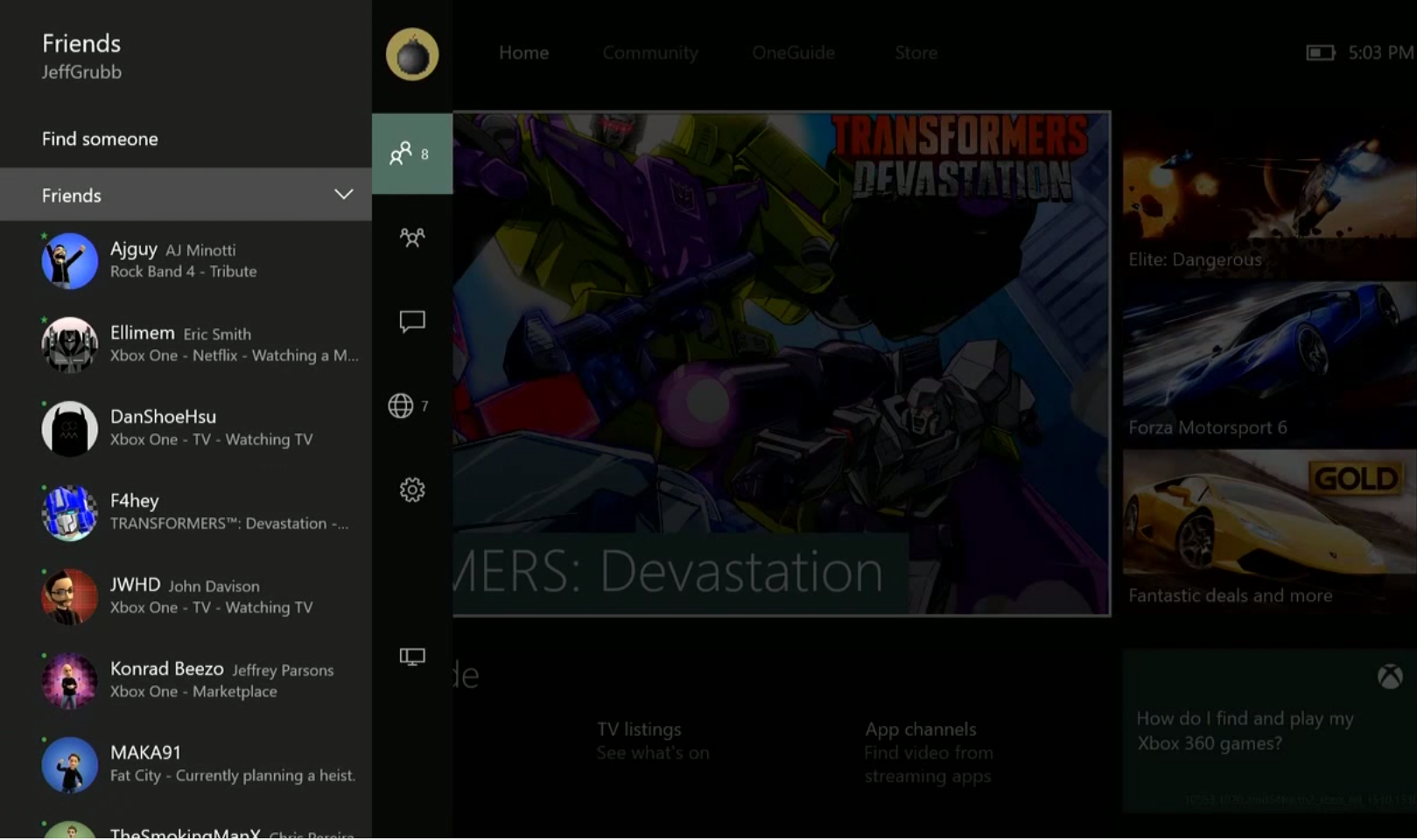Image resolution: width=1417 pixels, height=840 pixels.
Task: Open the Messages speech bubble icon
Action: 412,321
